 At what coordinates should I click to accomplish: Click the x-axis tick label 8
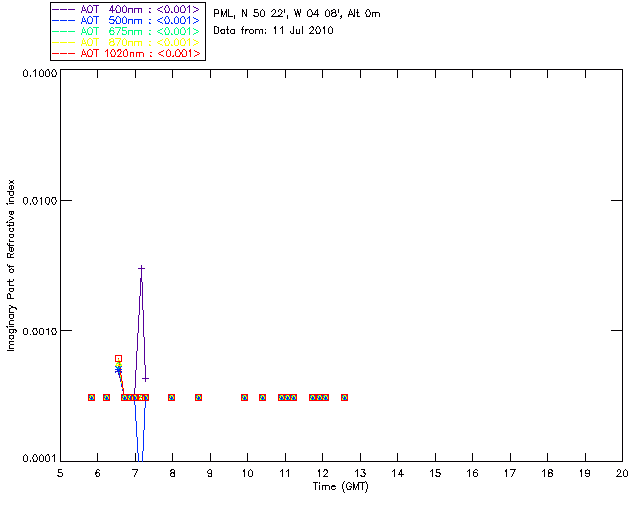click(x=173, y=473)
